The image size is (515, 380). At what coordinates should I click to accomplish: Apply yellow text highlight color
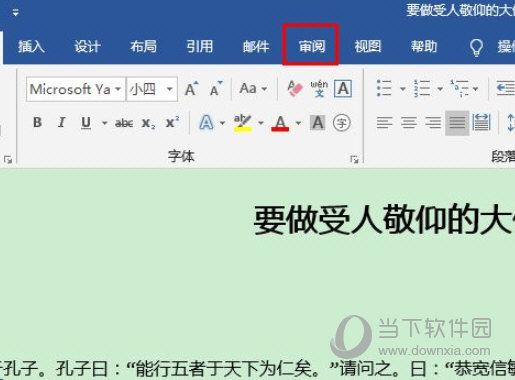point(243,122)
